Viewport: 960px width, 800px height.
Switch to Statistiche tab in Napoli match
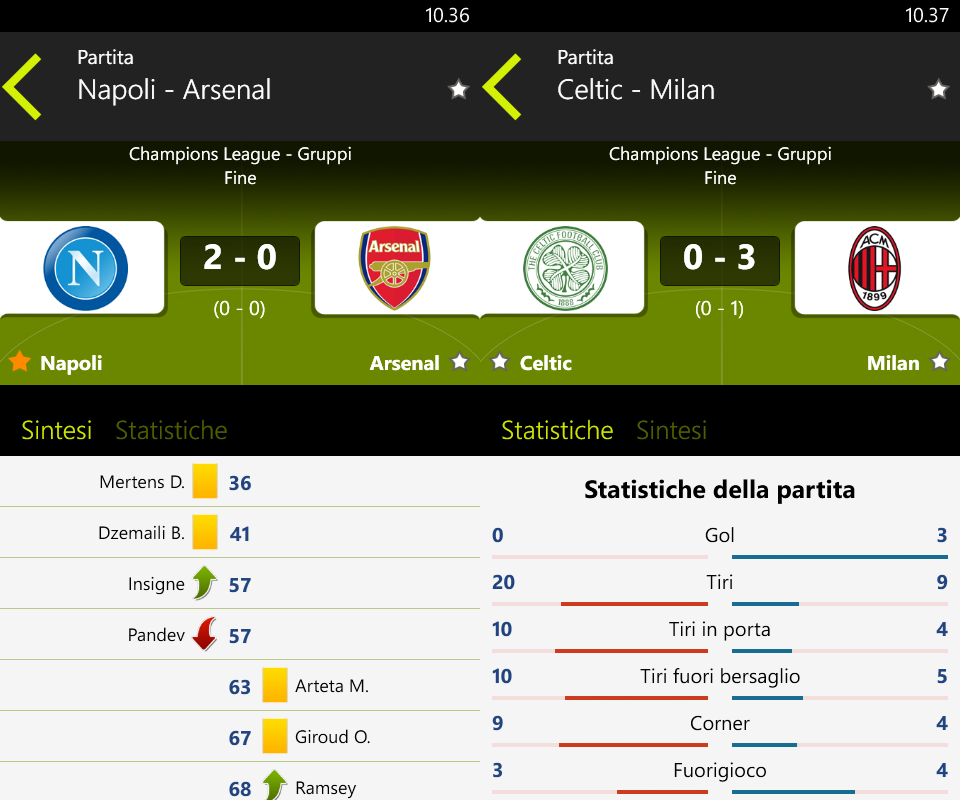click(x=171, y=430)
